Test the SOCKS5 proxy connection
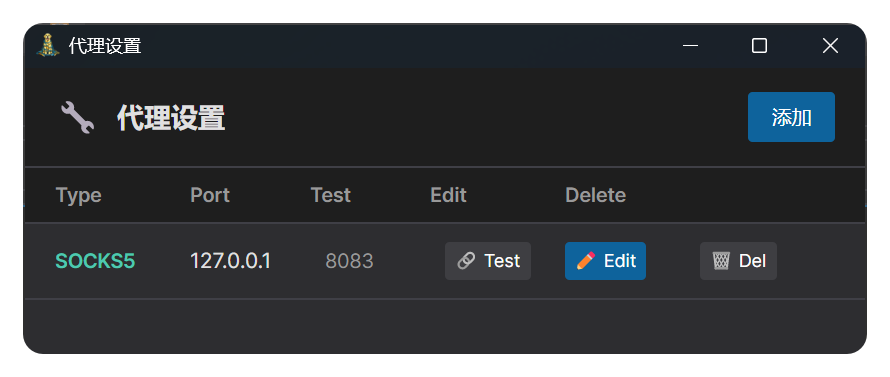 (x=488, y=261)
